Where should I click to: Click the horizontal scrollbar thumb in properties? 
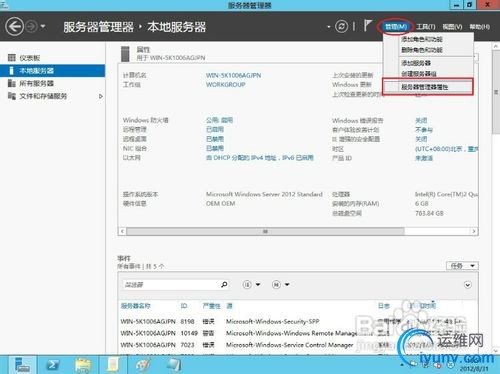coord(265,231)
